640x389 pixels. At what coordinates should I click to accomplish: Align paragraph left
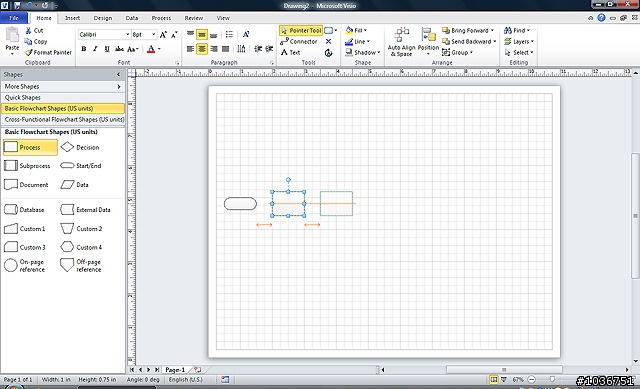190,49
